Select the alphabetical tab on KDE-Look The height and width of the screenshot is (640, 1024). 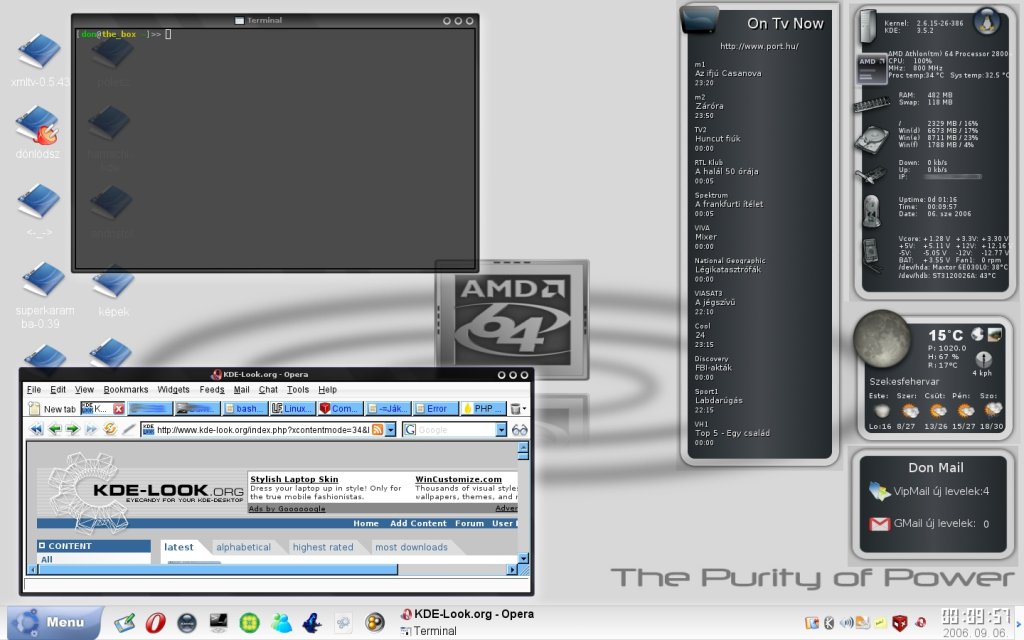point(243,547)
